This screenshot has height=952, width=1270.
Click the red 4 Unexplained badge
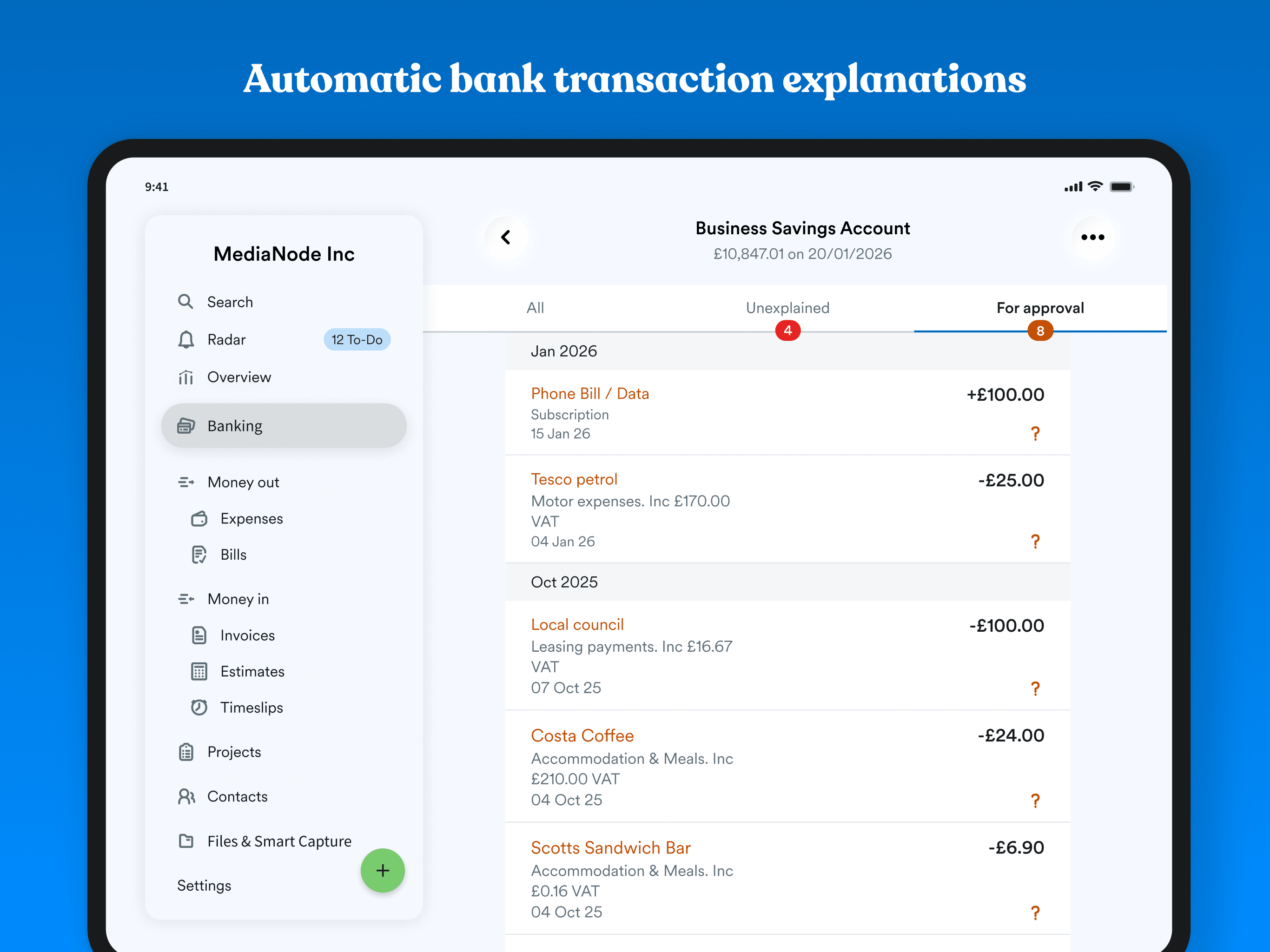787,331
